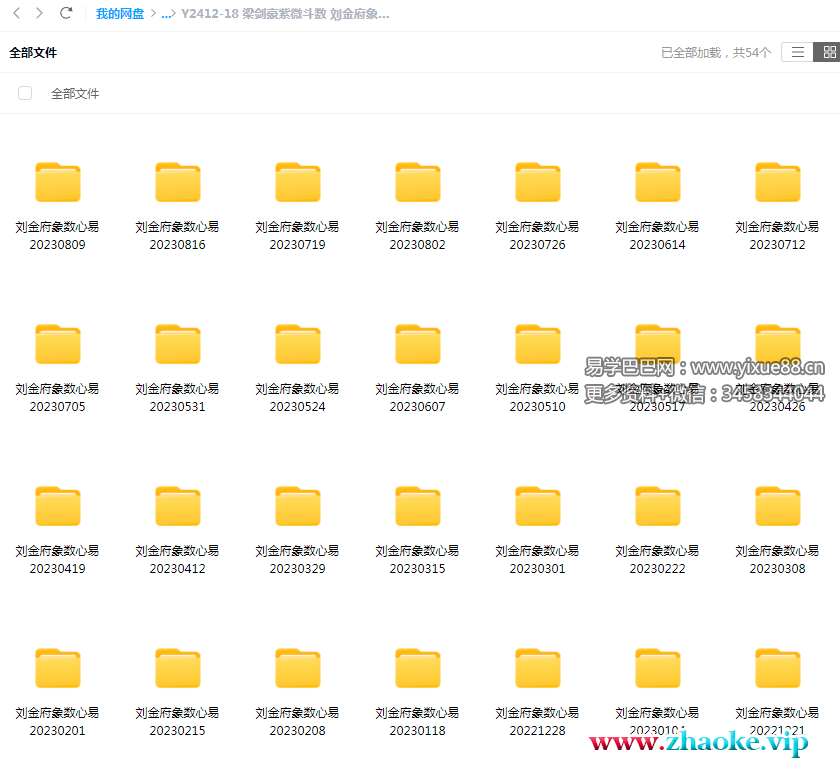840x760 pixels.
Task: Tick the 全部文件 select-all checkbox
Action: 25,93
